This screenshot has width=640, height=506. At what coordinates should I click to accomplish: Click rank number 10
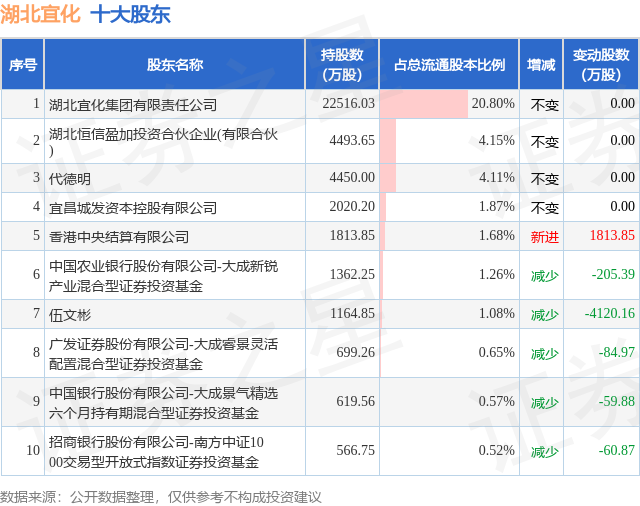tap(33, 450)
